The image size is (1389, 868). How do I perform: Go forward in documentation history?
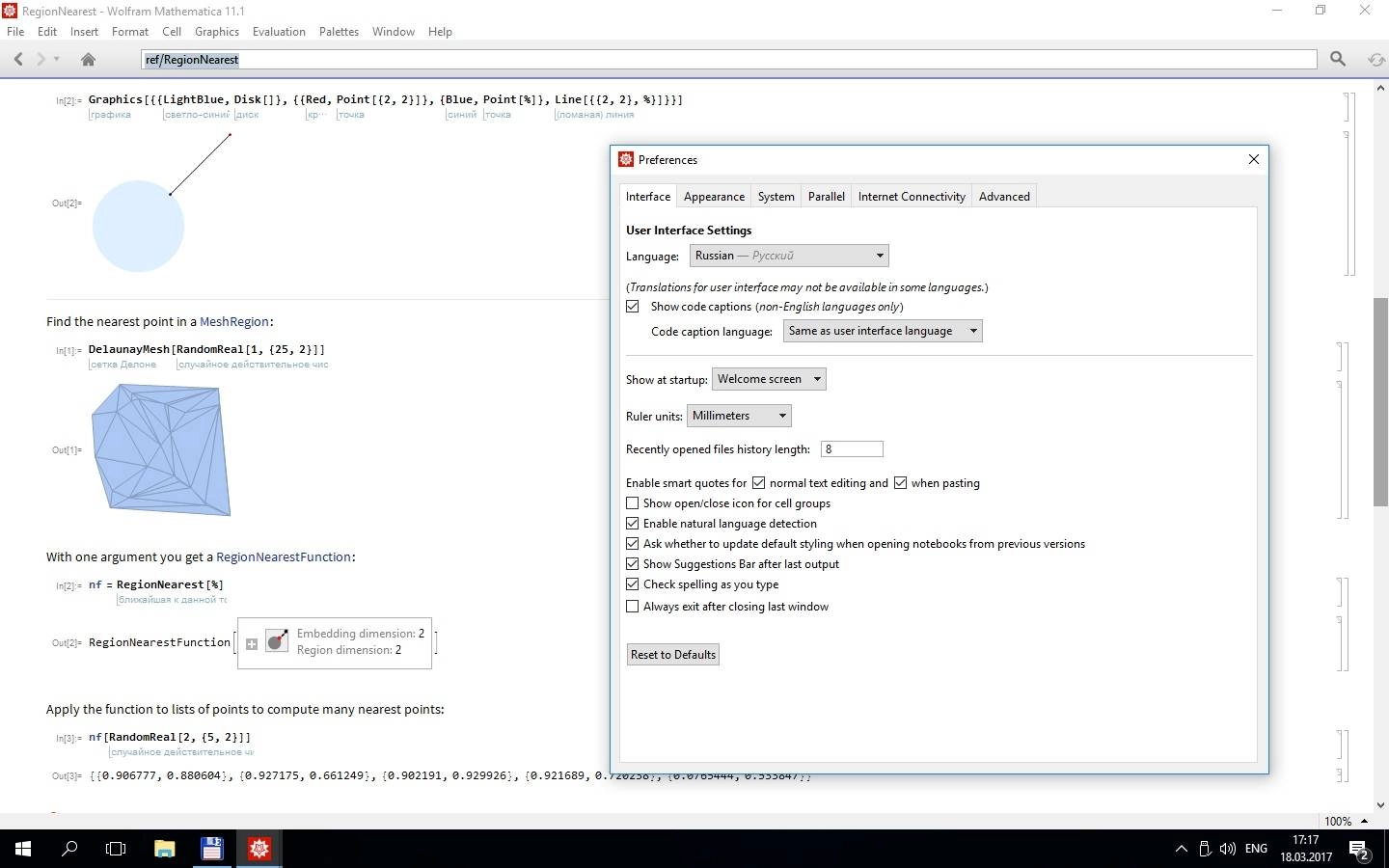click(x=41, y=59)
